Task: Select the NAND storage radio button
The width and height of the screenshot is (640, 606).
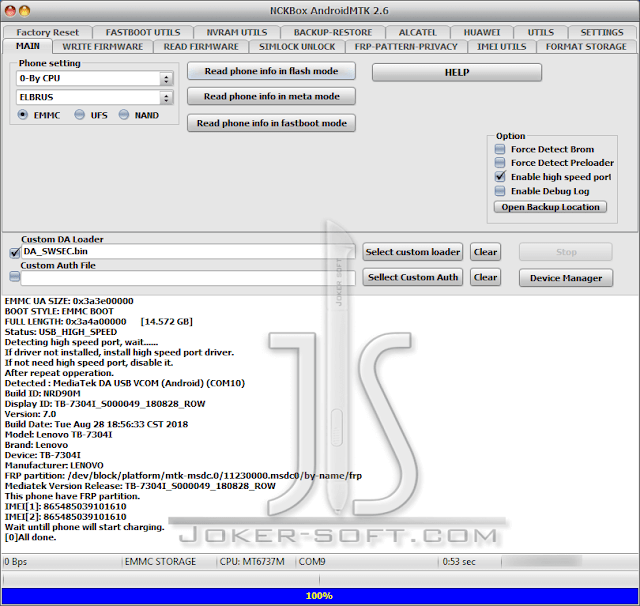Action: tap(124, 115)
